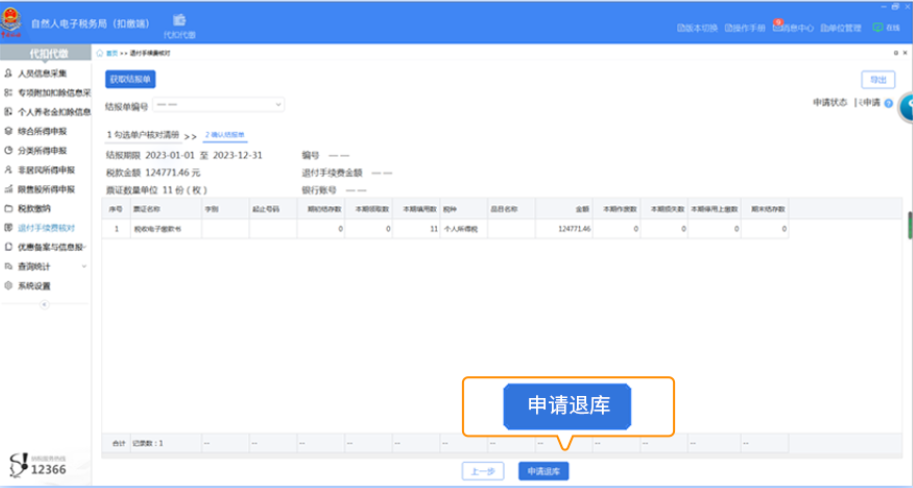Click the 记录数：1 footer text
Screen dimensions: 913x488
pos(148,443)
